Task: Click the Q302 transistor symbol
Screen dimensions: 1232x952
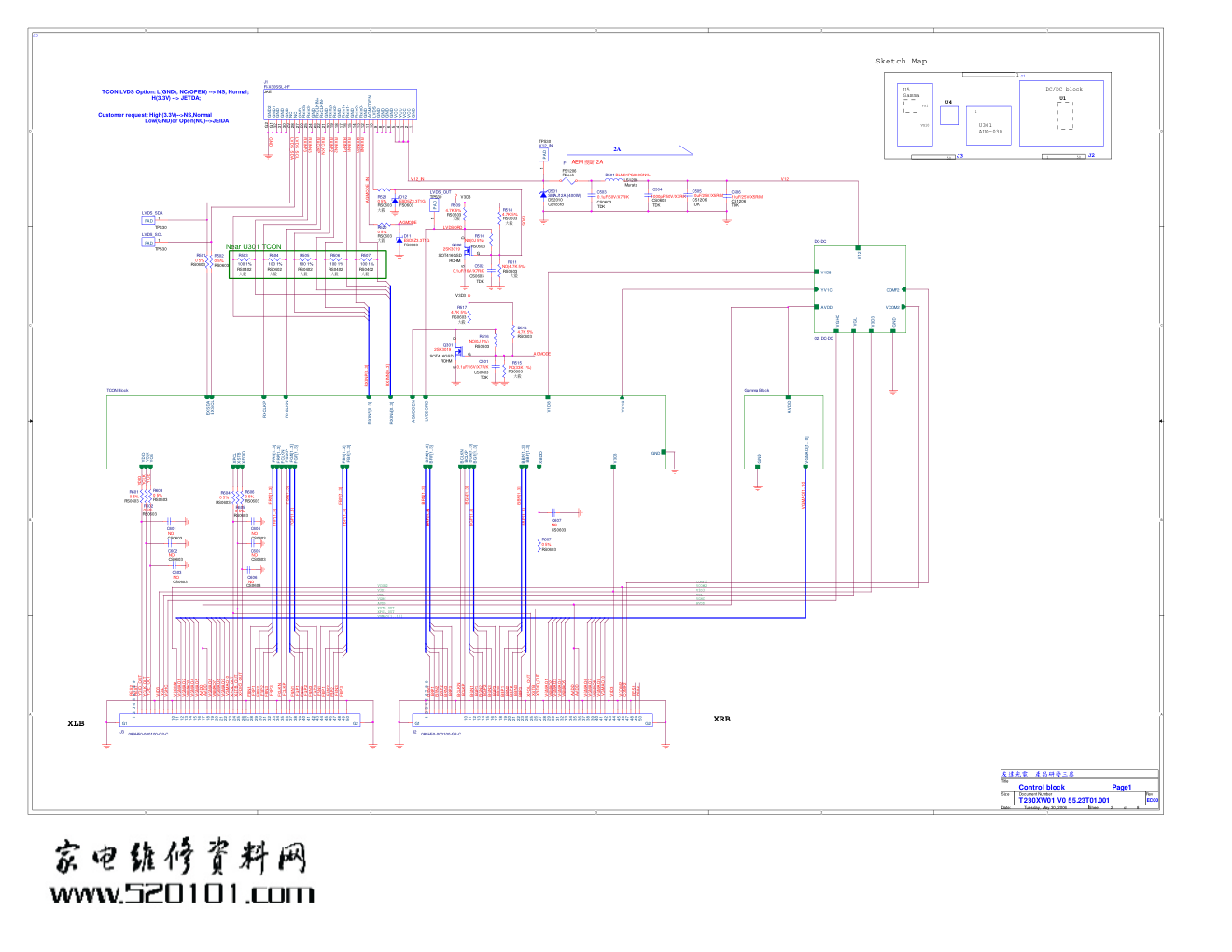Action: (466, 249)
